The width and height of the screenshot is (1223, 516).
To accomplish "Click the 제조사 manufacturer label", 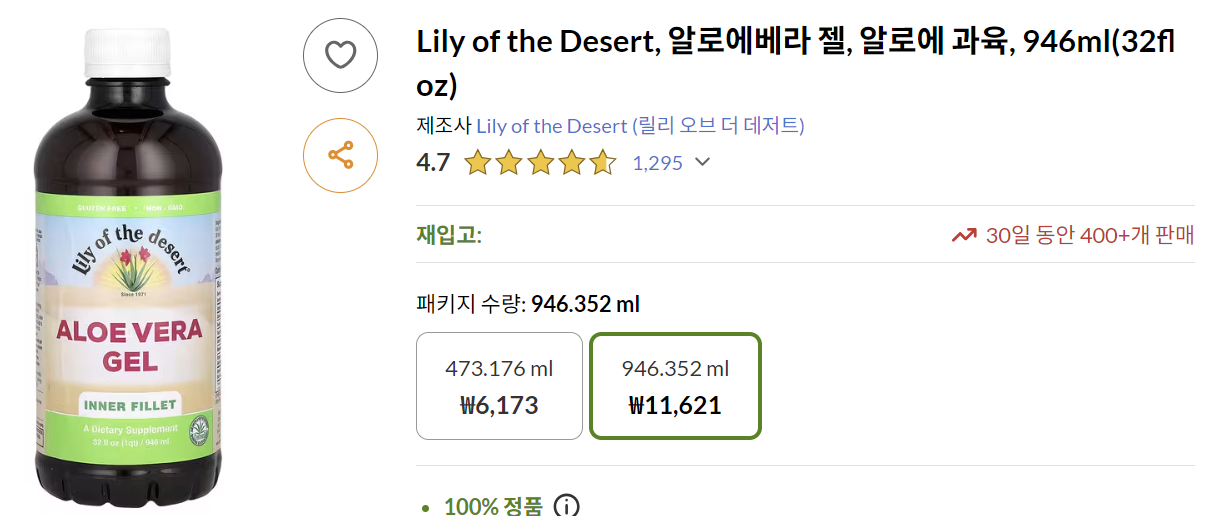I will 443,126.
